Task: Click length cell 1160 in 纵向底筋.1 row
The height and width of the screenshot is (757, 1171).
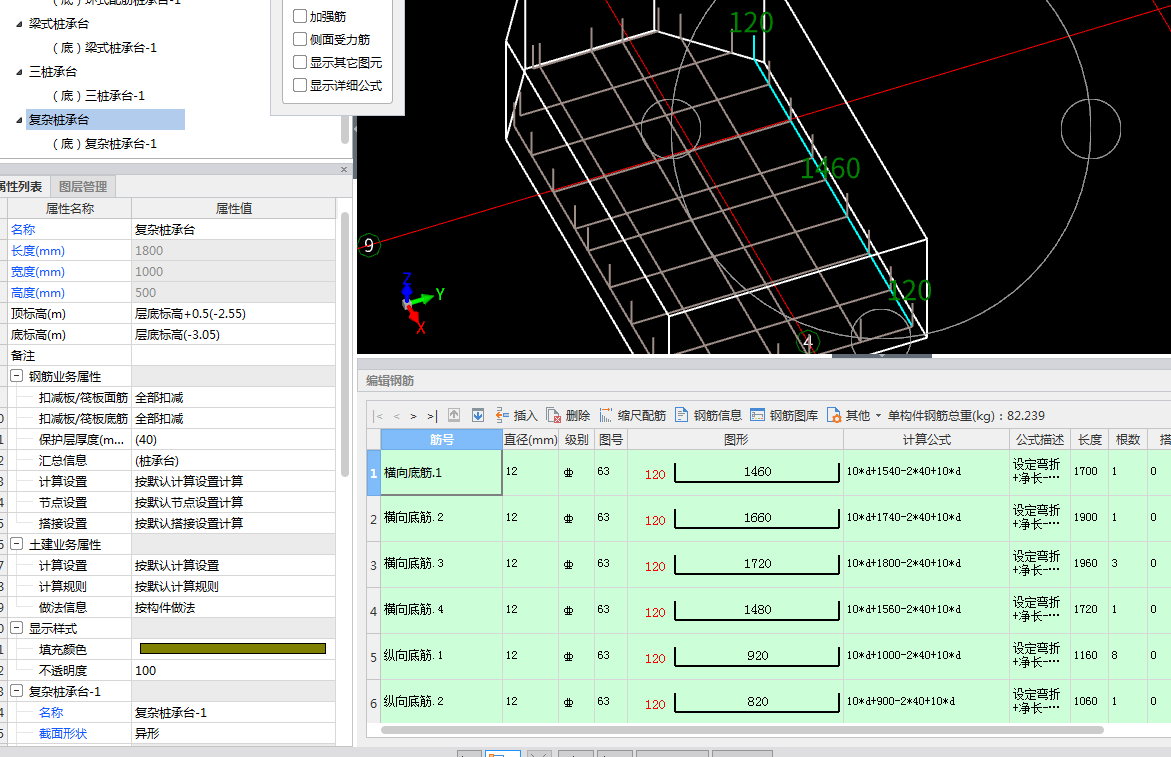Action: click(x=1088, y=656)
